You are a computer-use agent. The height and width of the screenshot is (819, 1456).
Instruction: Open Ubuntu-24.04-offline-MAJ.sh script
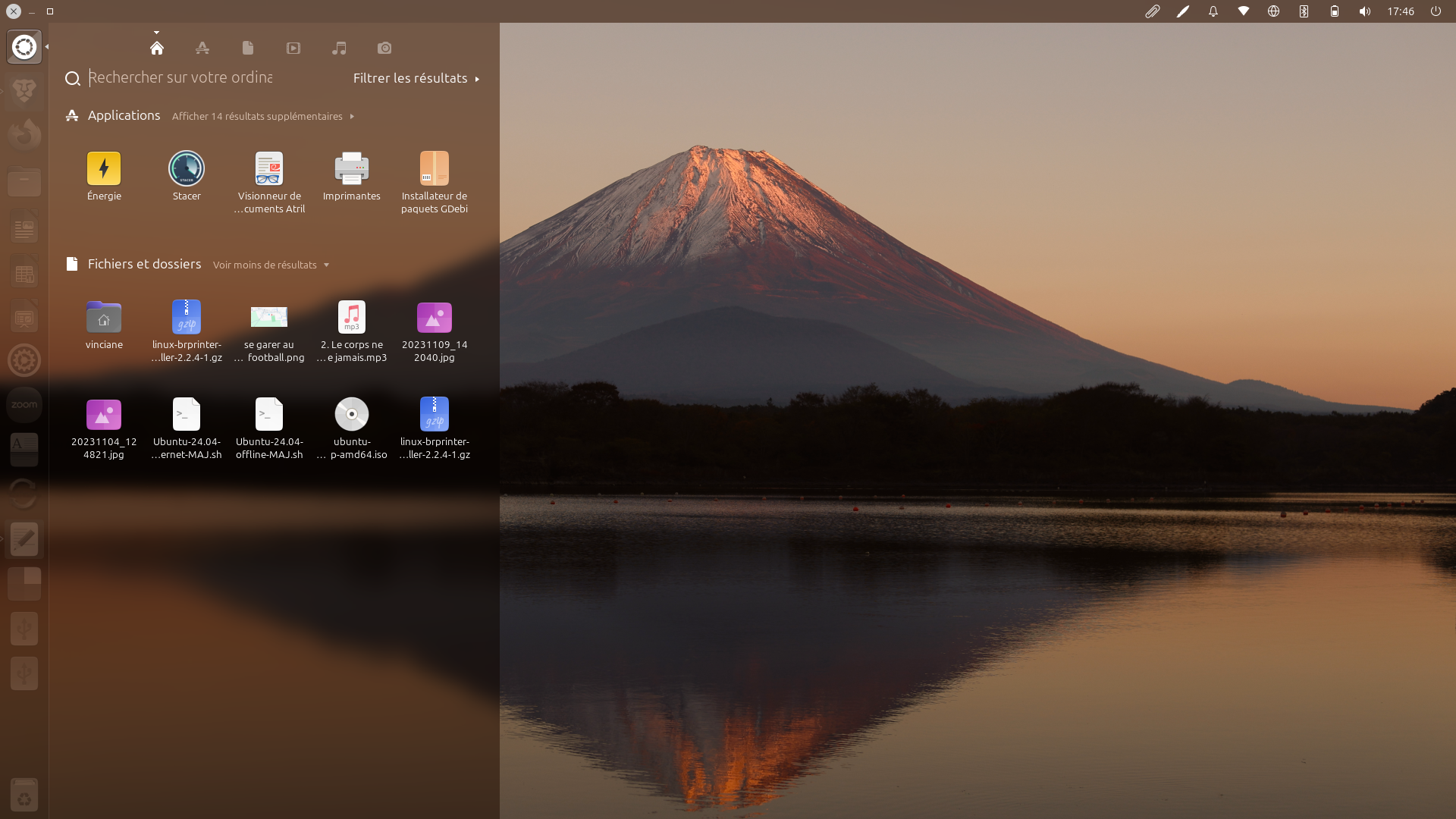coord(269,415)
